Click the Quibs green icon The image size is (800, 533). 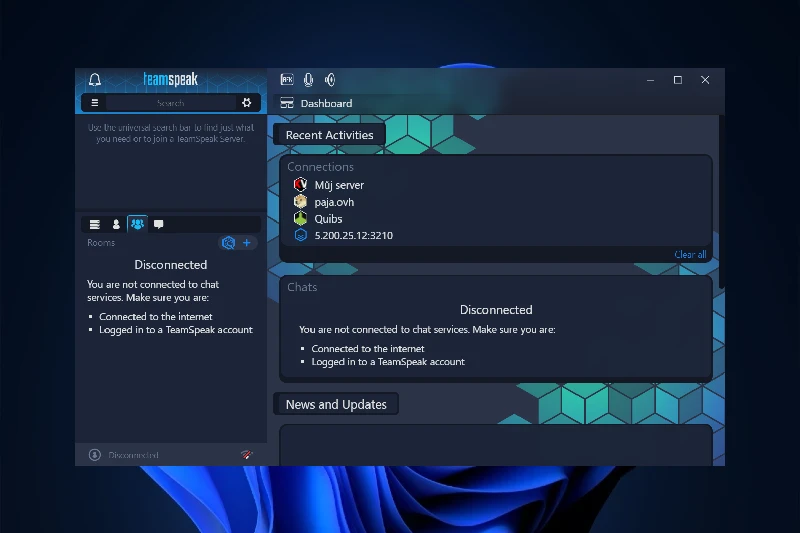click(x=301, y=218)
